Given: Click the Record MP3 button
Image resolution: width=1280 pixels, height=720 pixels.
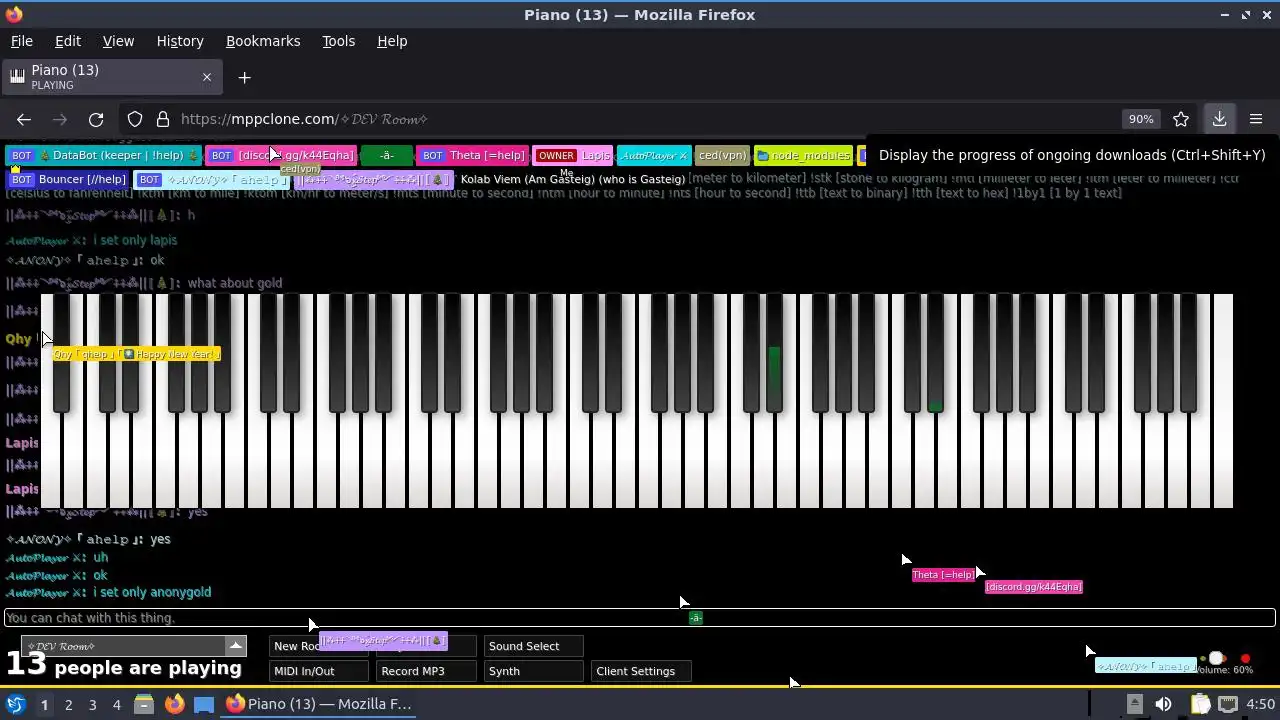Looking at the screenshot, I should pyautogui.click(x=426, y=671).
